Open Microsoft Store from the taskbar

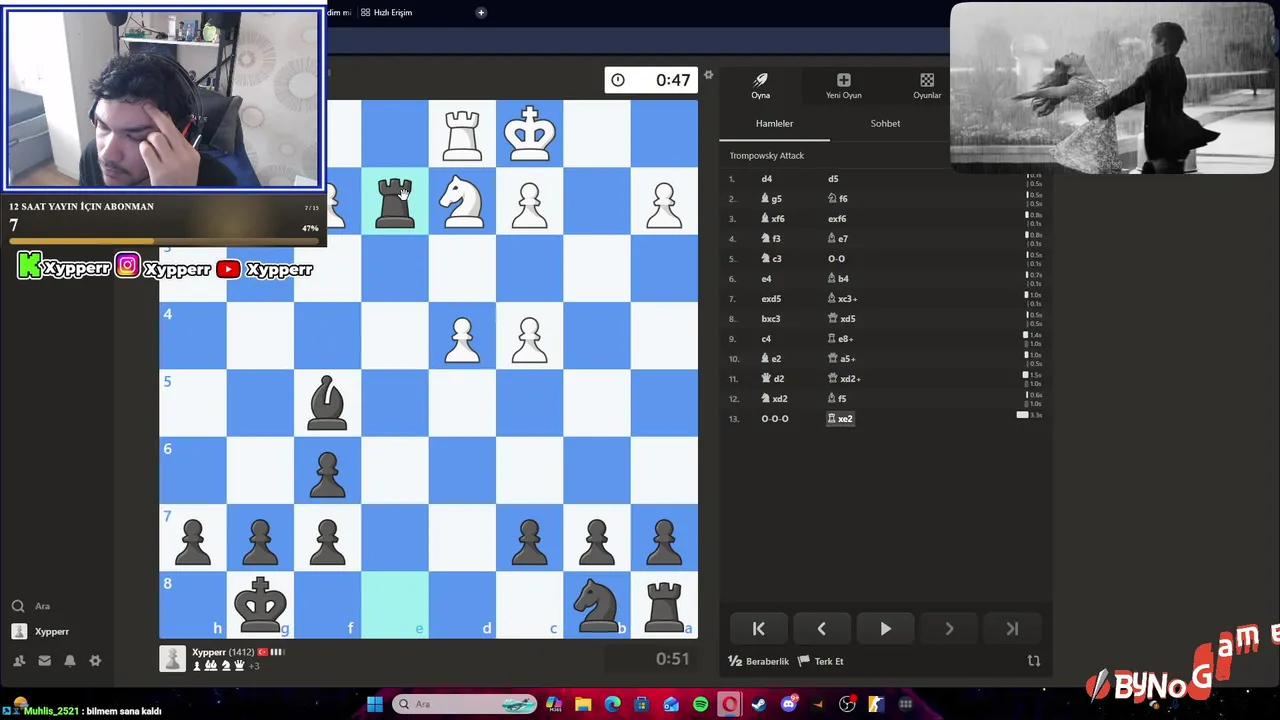click(x=642, y=705)
